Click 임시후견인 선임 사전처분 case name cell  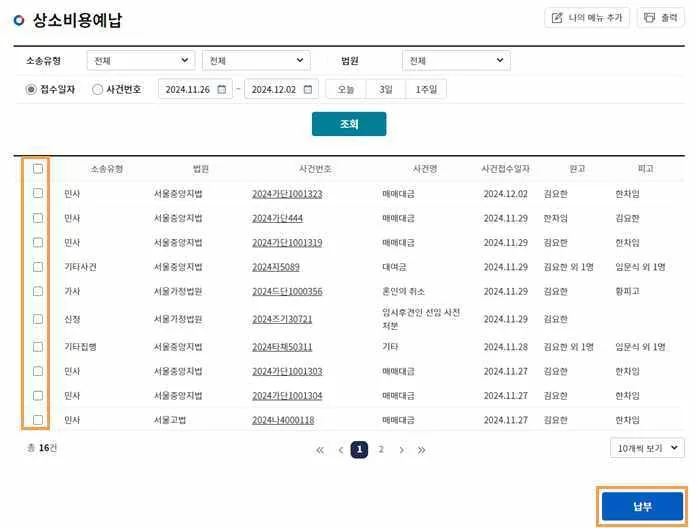coord(421,319)
